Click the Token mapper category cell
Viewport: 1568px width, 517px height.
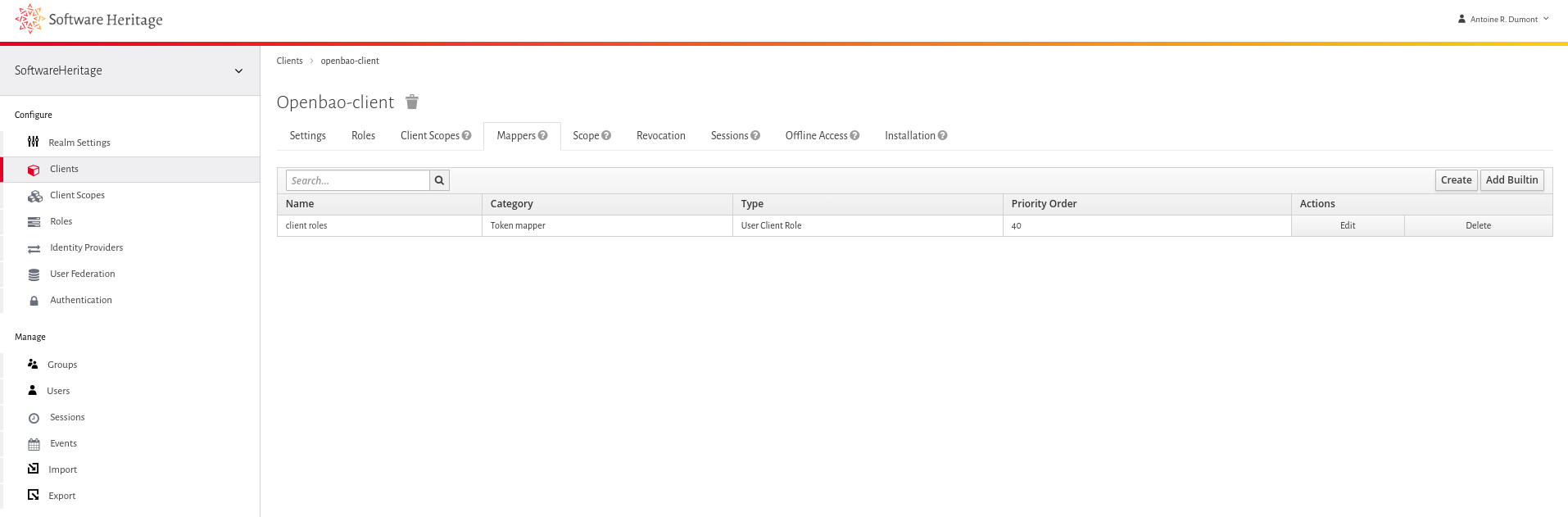pos(607,225)
